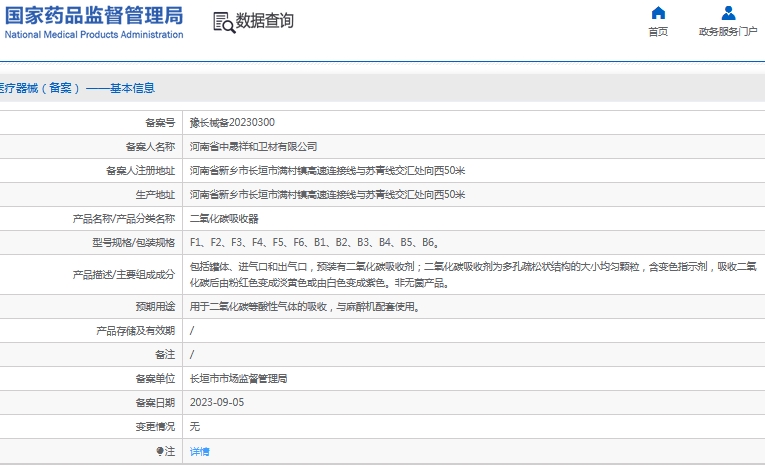
Task: Open the 详情 link in the 注 row
Action: [x=200, y=451]
